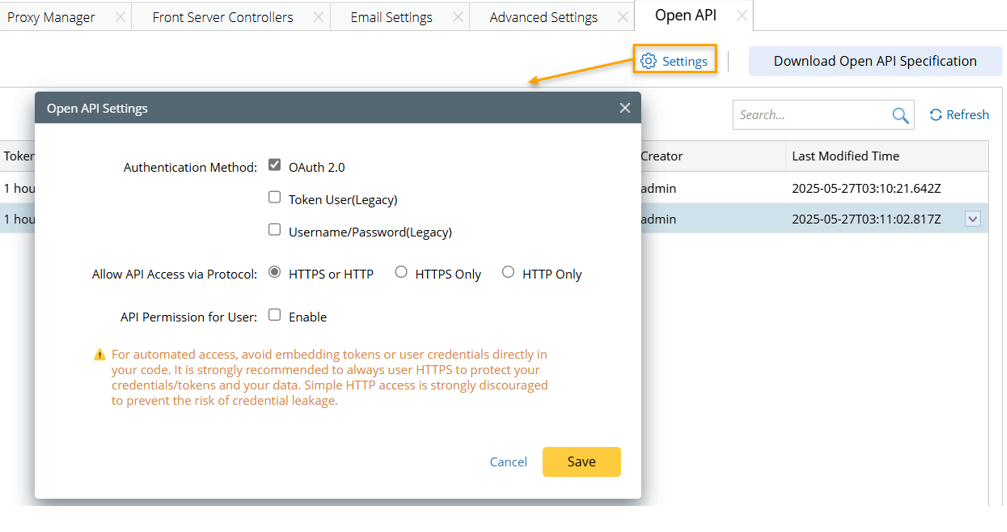Image resolution: width=1007 pixels, height=532 pixels.
Task: Close the Open API Settings dialog
Action: (625, 108)
